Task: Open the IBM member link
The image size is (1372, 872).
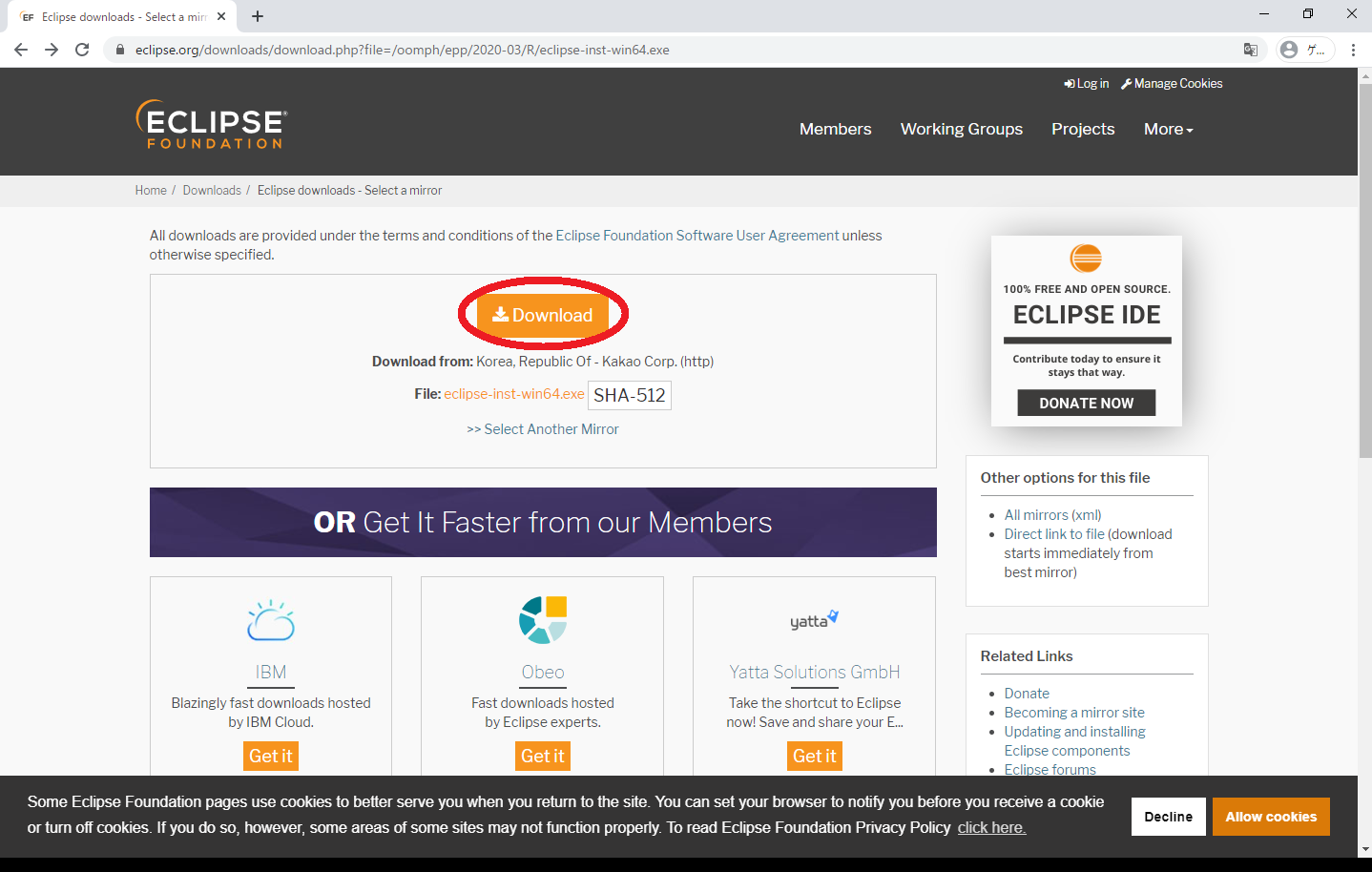Action: pyautogui.click(x=271, y=673)
